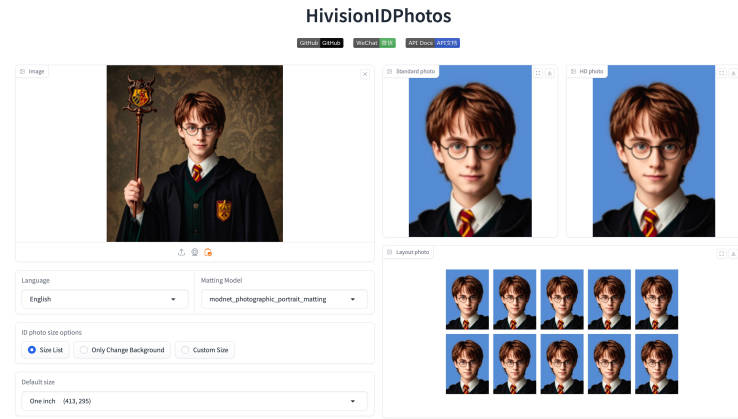View Standard photo in fullscreen
This screenshot has width=738, height=419.
pos(538,73)
